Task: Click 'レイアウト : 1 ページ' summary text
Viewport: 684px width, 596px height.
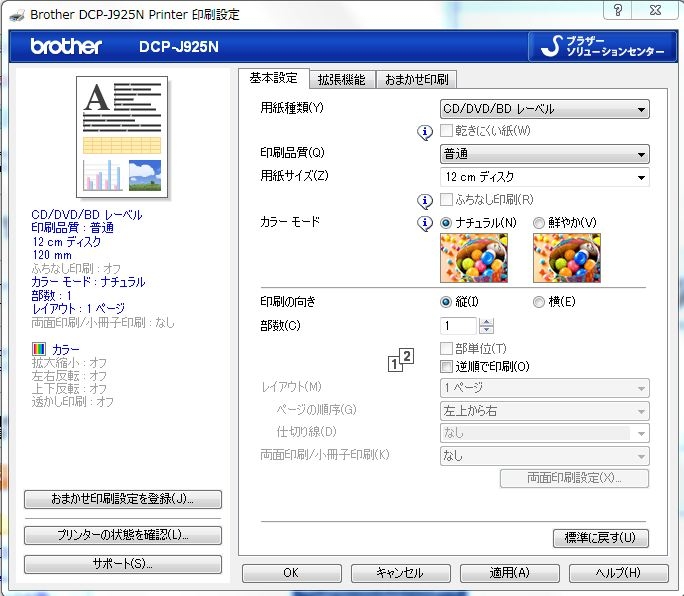Action: [x=78, y=309]
